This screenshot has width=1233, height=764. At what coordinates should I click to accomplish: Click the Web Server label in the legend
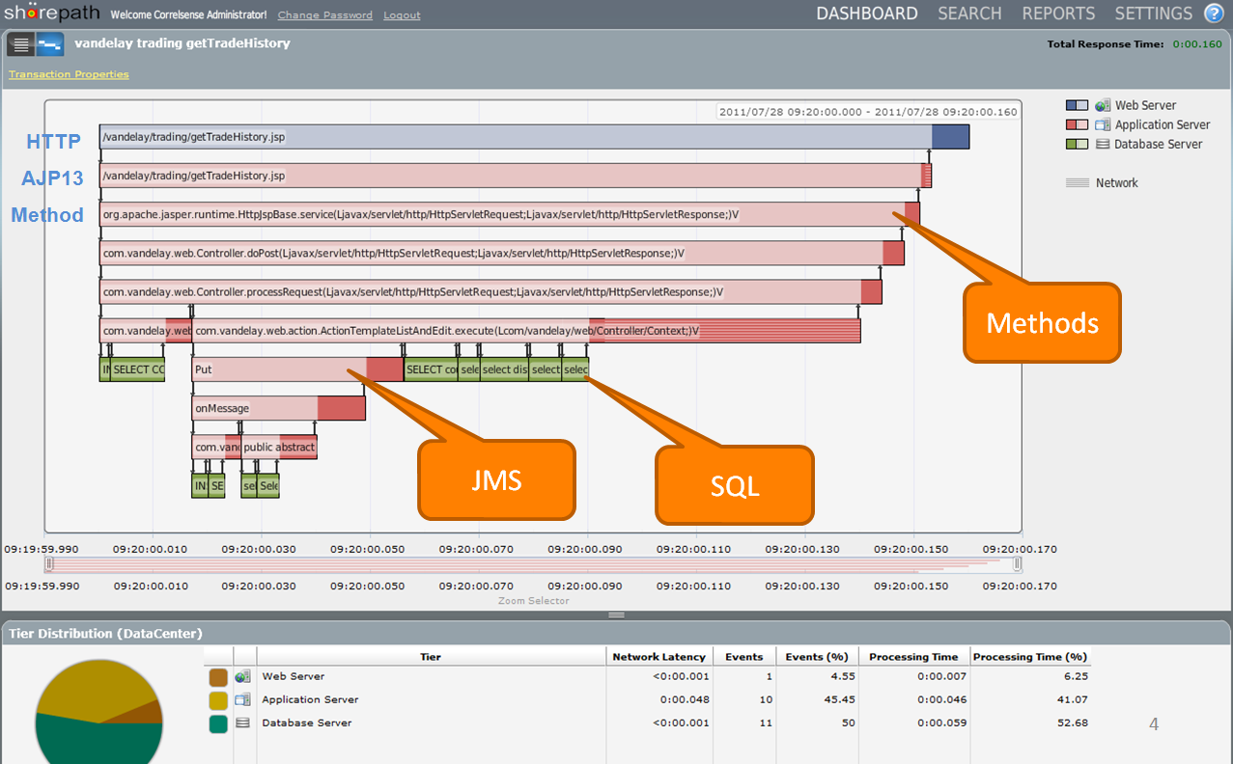coord(1146,105)
